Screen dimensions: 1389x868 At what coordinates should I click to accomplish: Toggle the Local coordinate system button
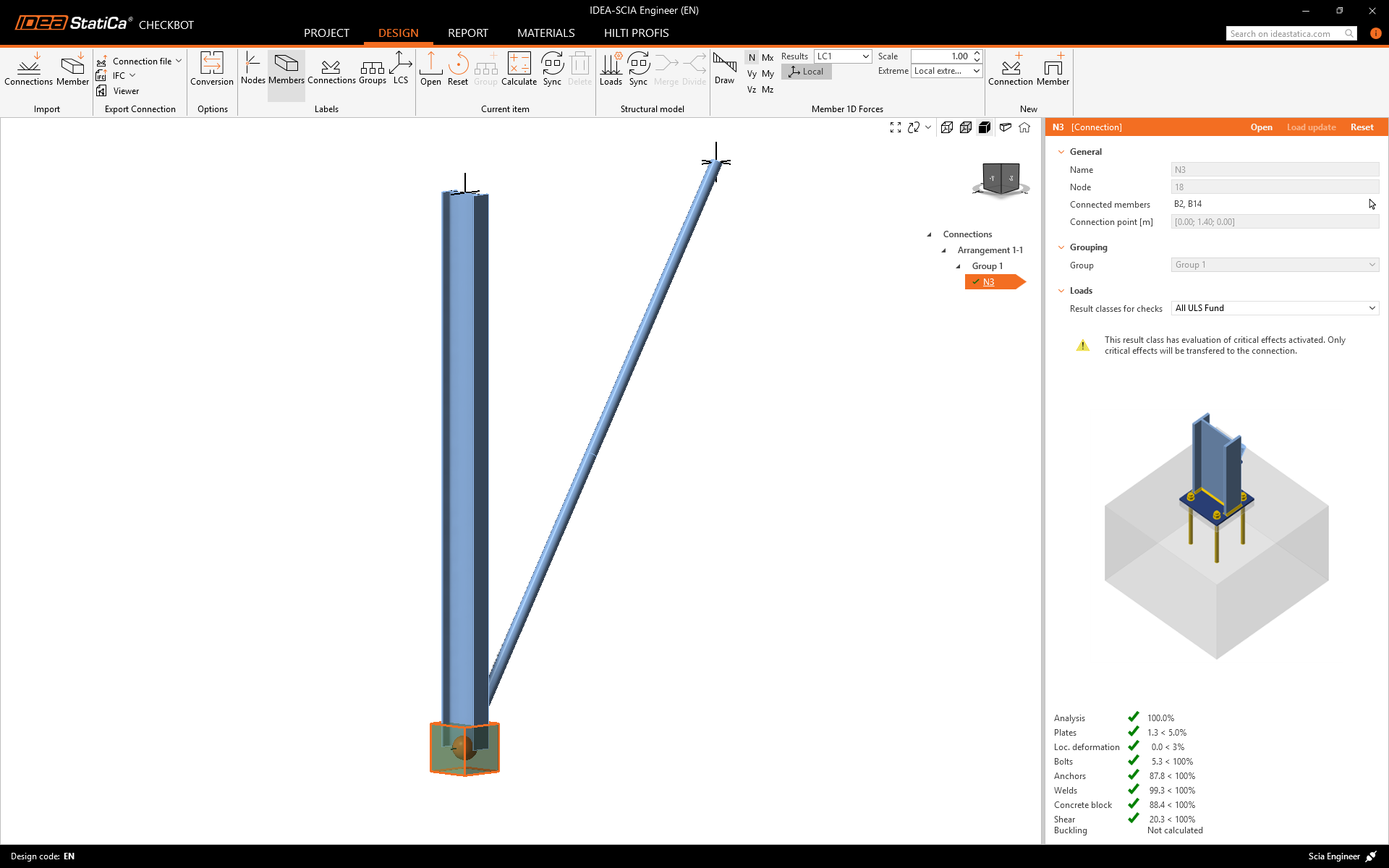(x=807, y=72)
